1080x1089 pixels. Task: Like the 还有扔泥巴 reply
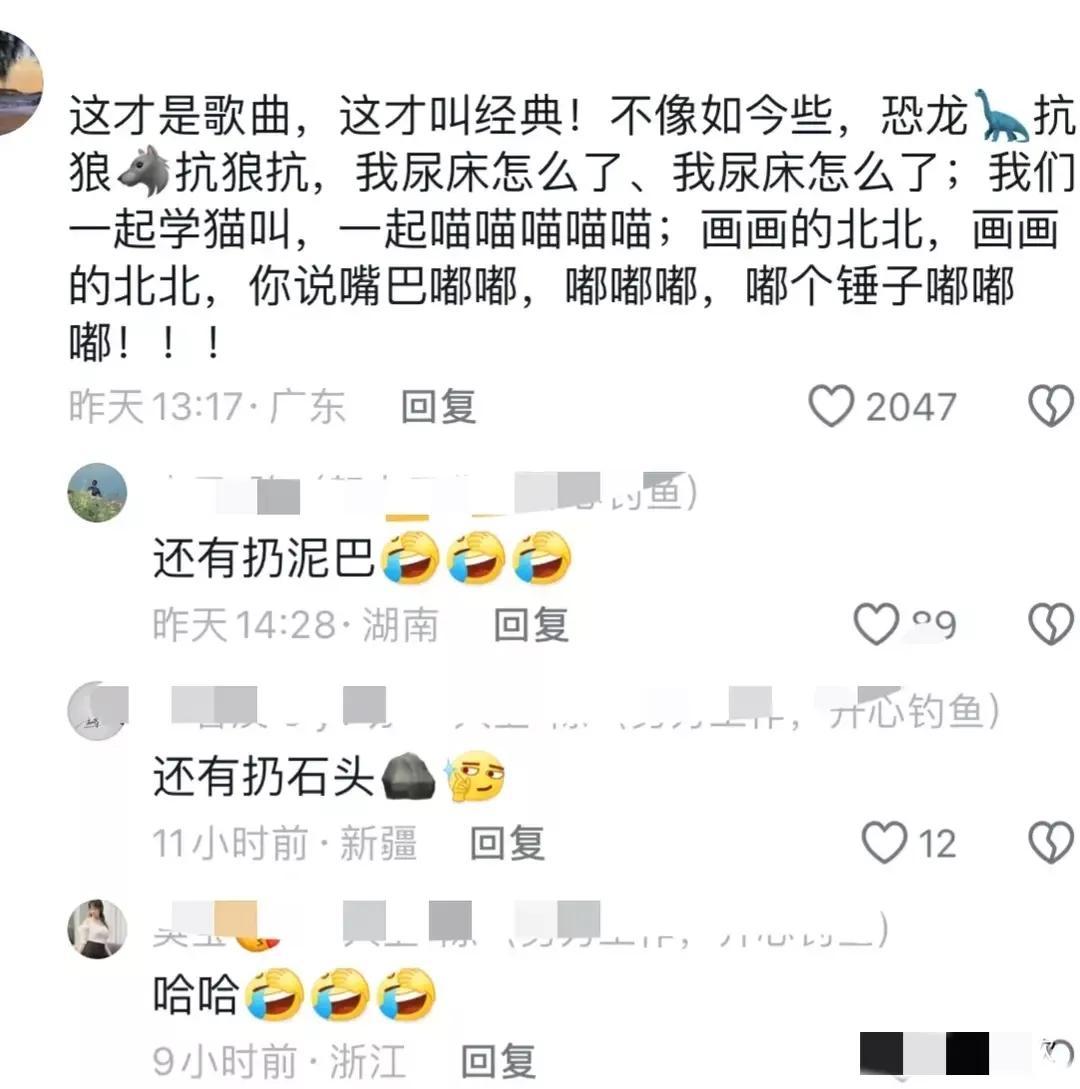[x=876, y=624]
